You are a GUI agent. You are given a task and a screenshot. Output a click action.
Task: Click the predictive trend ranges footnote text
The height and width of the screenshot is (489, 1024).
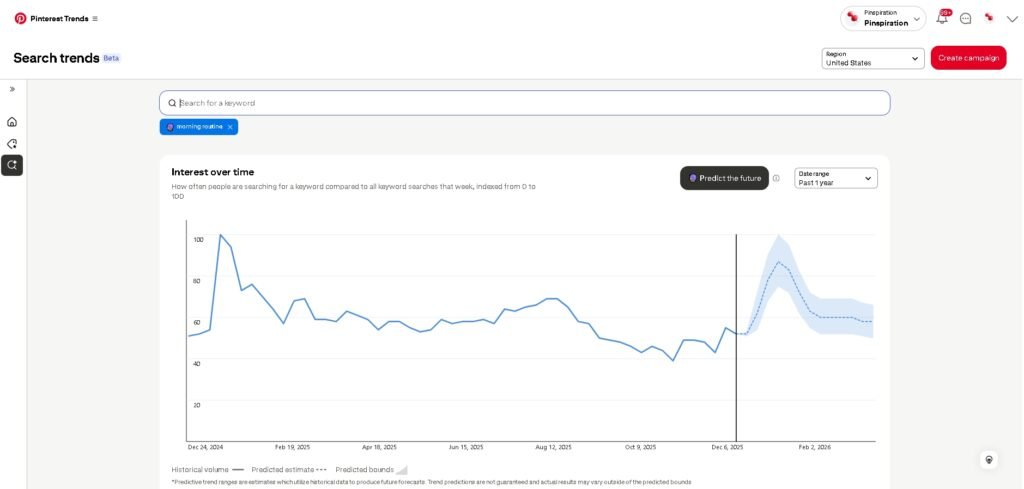pyautogui.click(x=432, y=482)
